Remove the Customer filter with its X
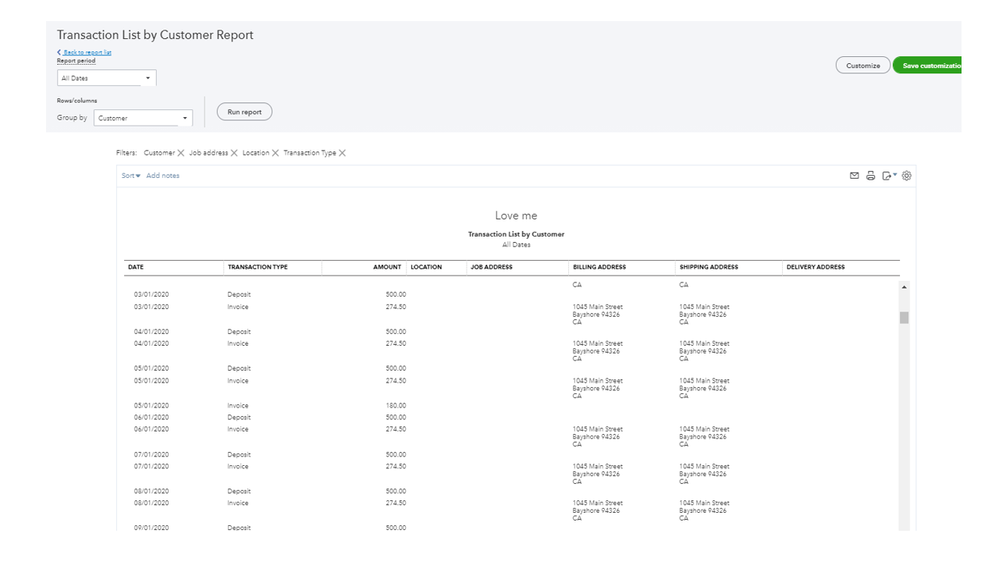The width and height of the screenshot is (999, 562). 181,153
